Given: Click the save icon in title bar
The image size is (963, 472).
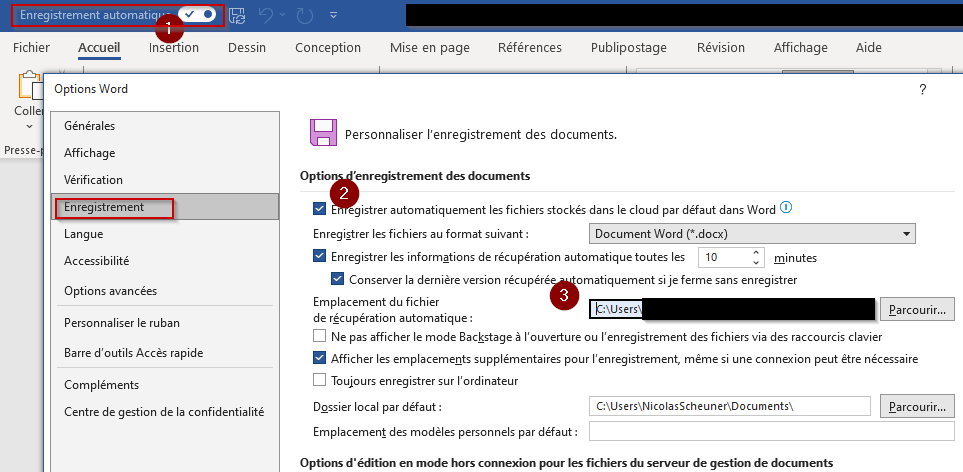Looking at the screenshot, I should tap(238, 15).
